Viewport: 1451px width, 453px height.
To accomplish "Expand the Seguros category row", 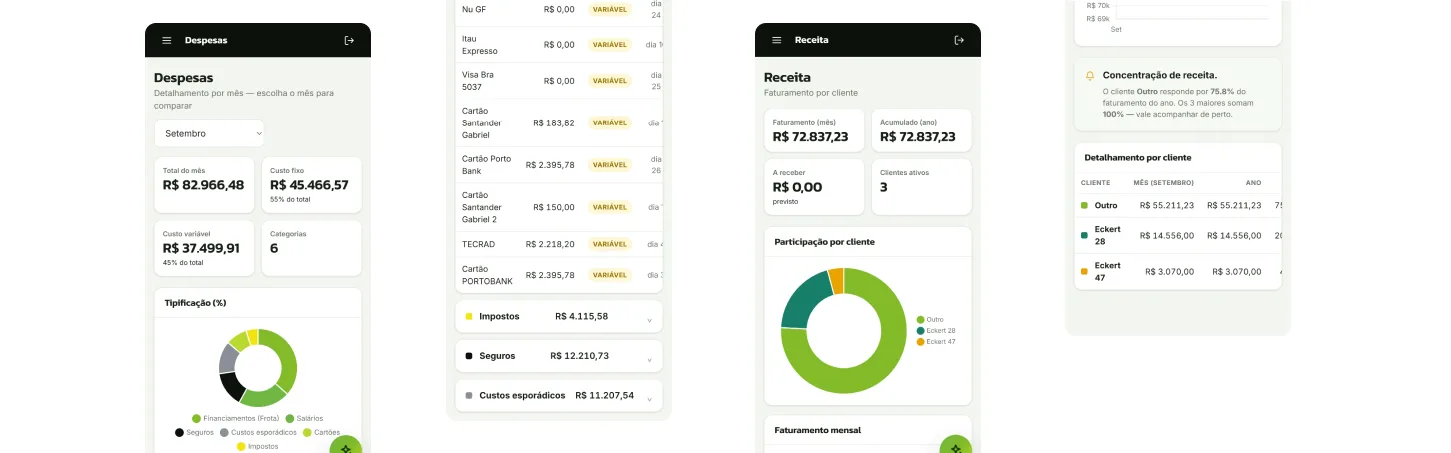I will [558, 356].
